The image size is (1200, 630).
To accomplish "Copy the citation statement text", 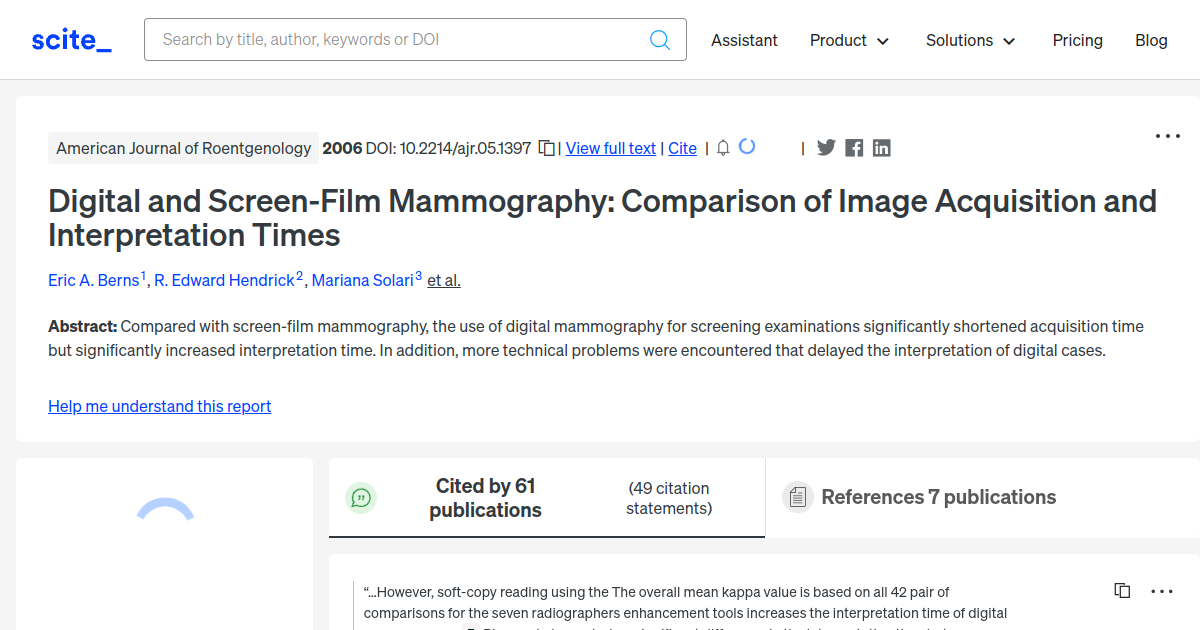I will (1121, 590).
